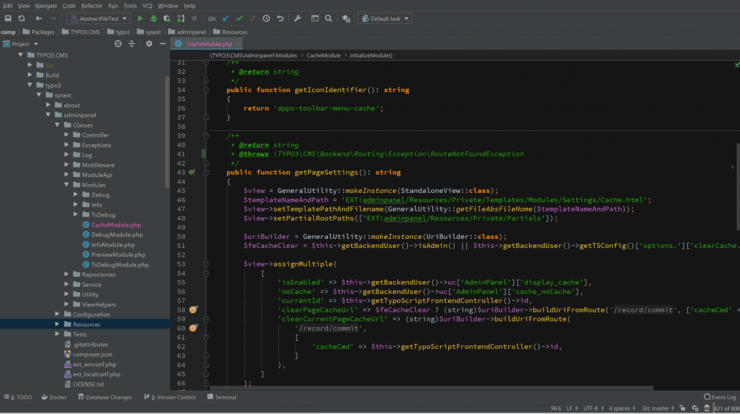This screenshot has width=740, height=414.
Task: Select the CacheModule.php editor tab
Action: [x=205, y=44]
